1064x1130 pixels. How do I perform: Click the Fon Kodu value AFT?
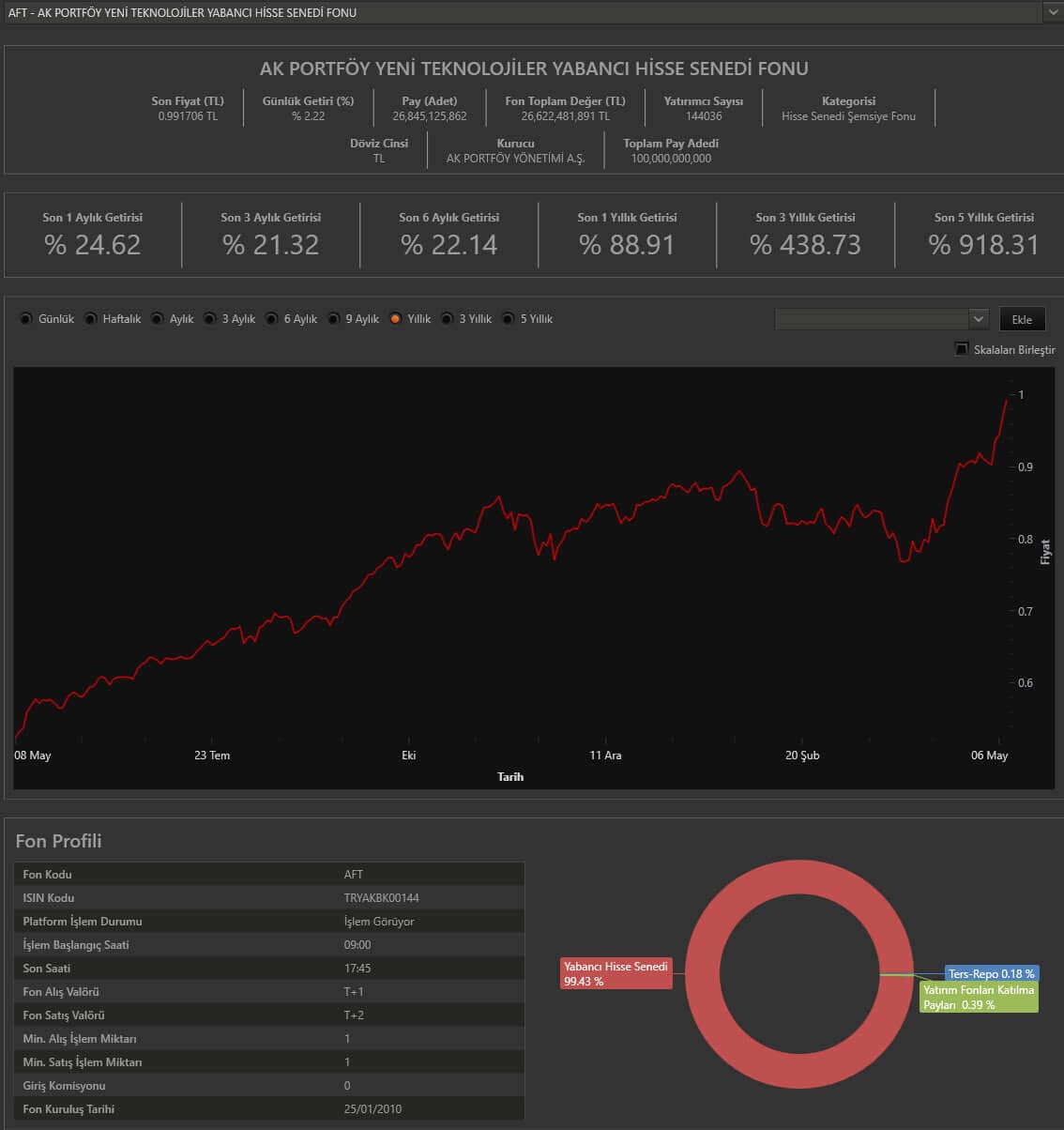point(354,875)
